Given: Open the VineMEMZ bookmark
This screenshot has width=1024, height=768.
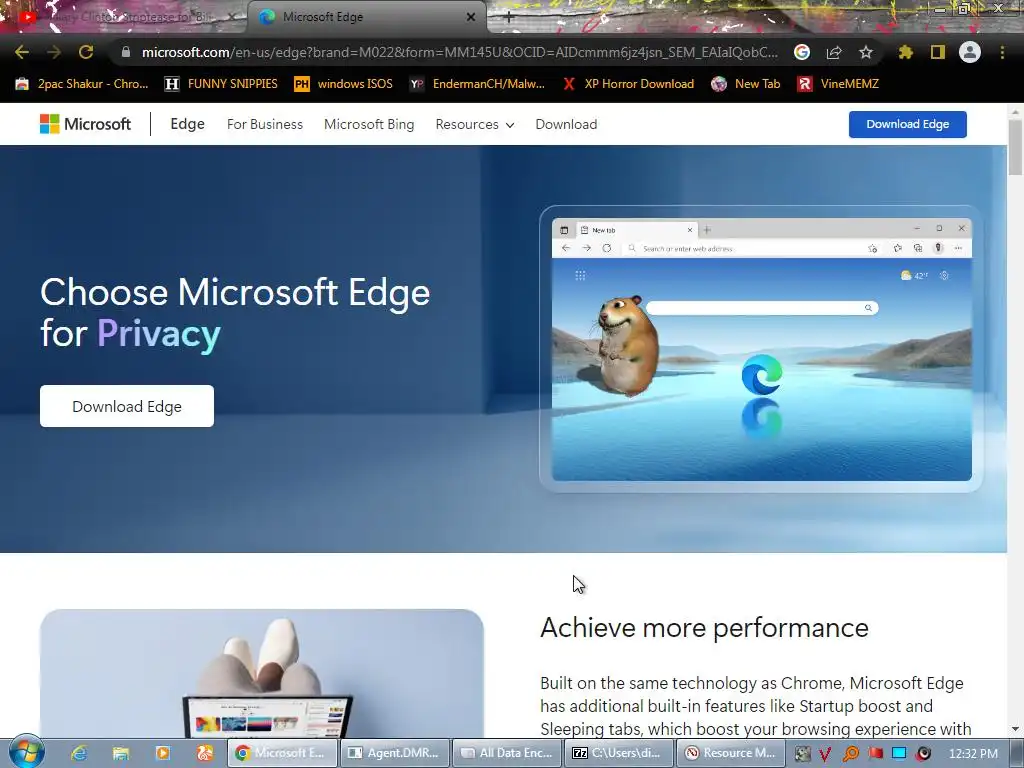Looking at the screenshot, I should (839, 84).
